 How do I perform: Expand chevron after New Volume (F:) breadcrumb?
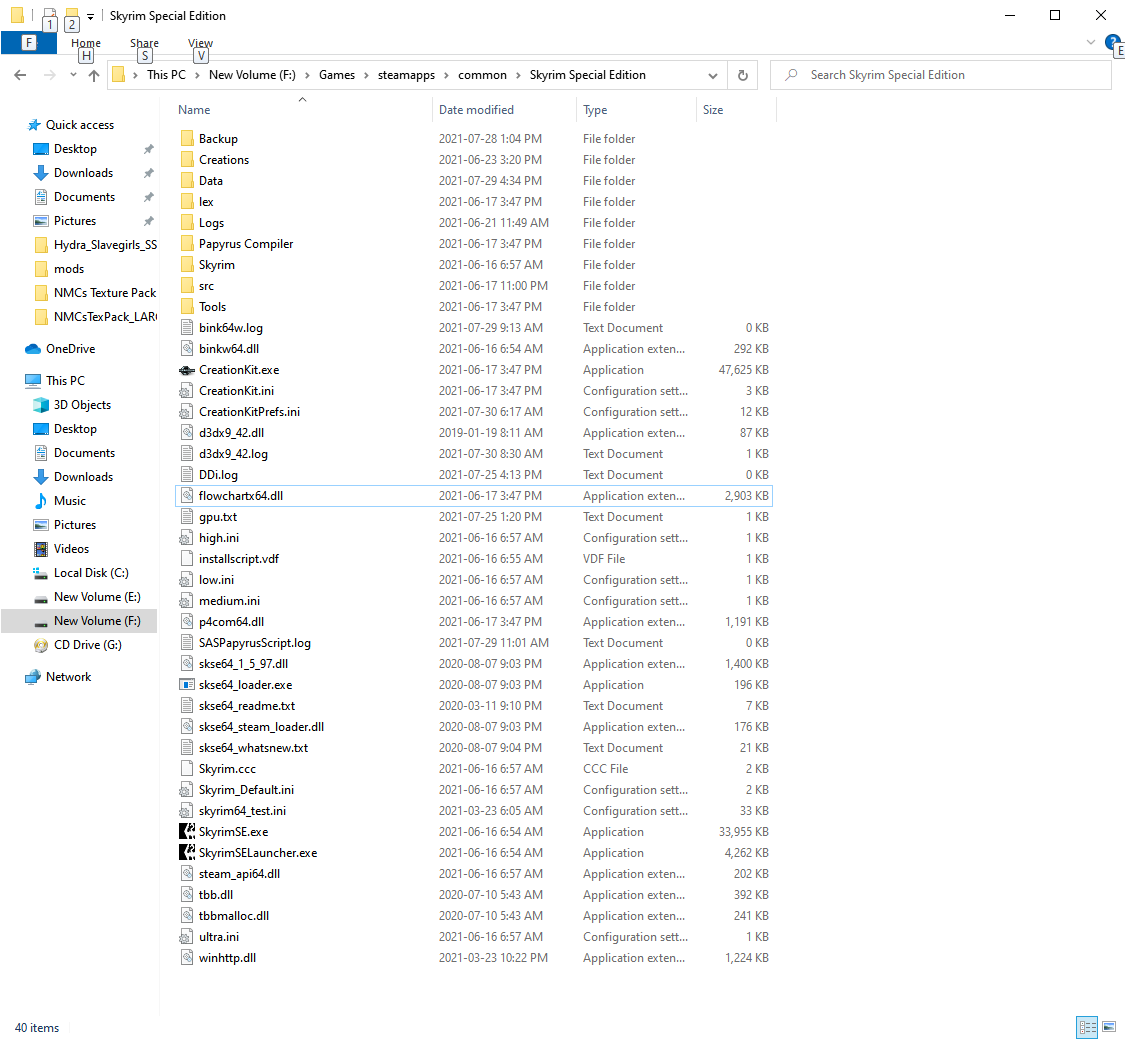coord(307,75)
